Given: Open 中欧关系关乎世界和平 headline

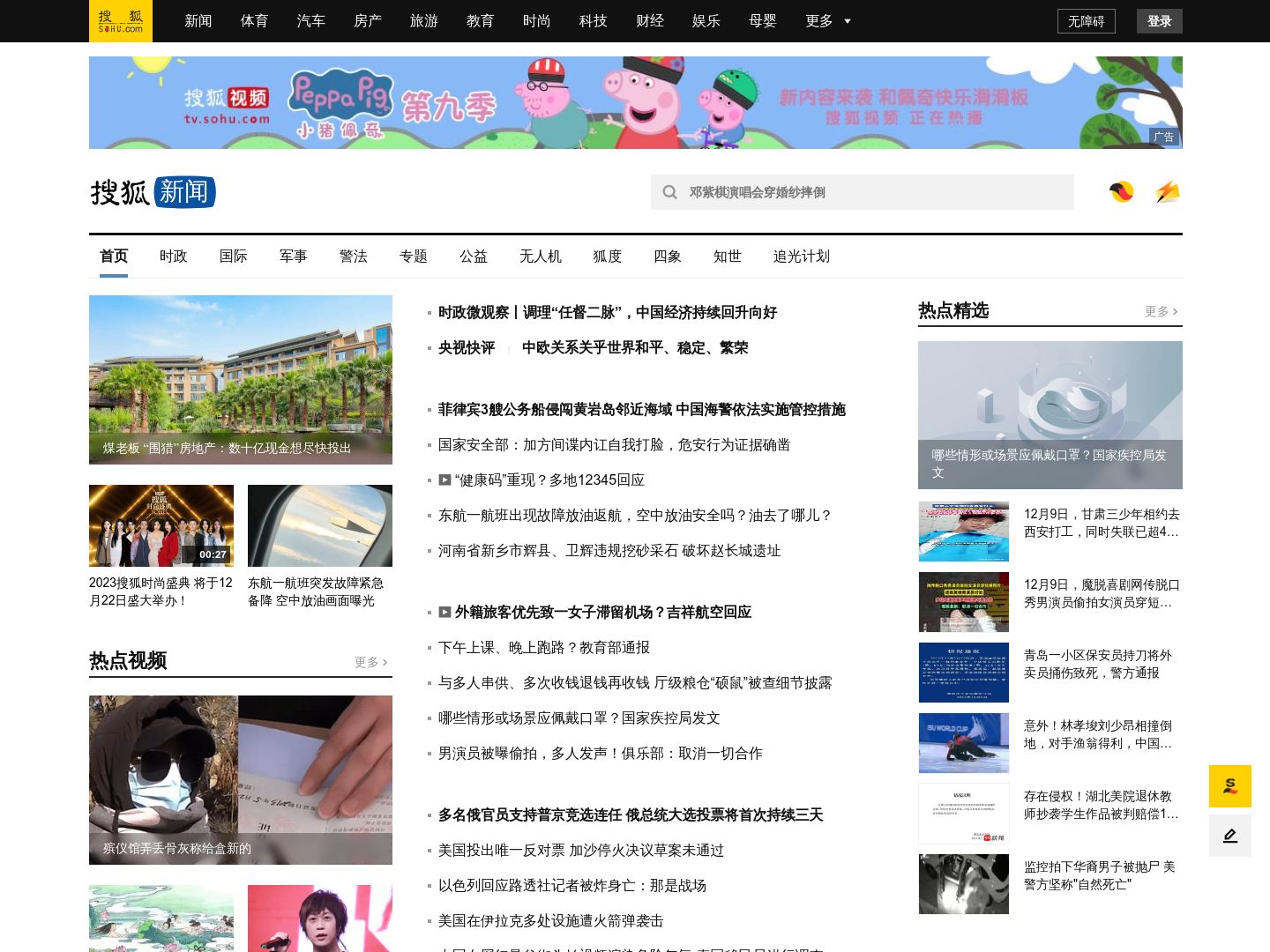Looking at the screenshot, I should [635, 347].
